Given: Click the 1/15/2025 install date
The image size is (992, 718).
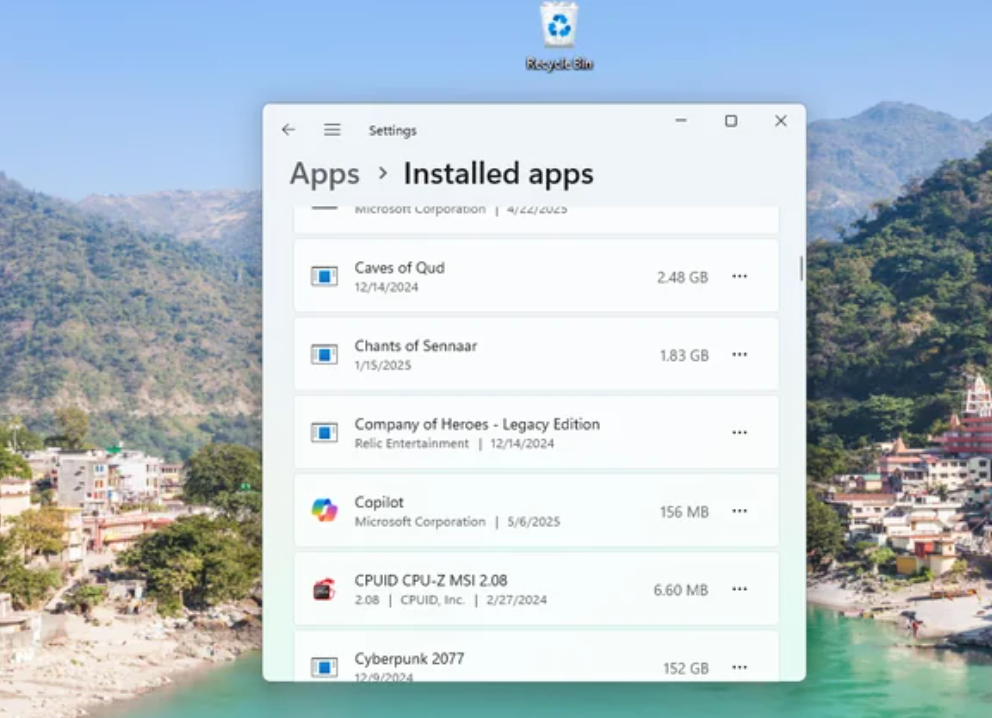Looking at the screenshot, I should pyautogui.click(x=383, y=365).
